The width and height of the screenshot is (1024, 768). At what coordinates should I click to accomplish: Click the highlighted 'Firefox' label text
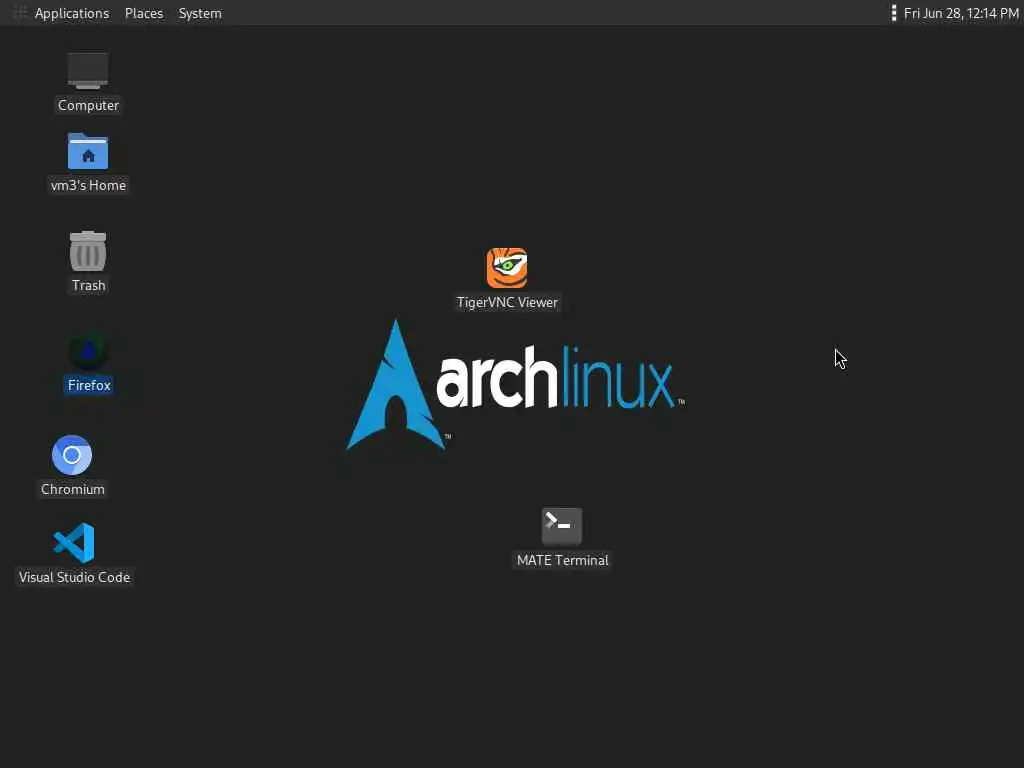[89, 385]
